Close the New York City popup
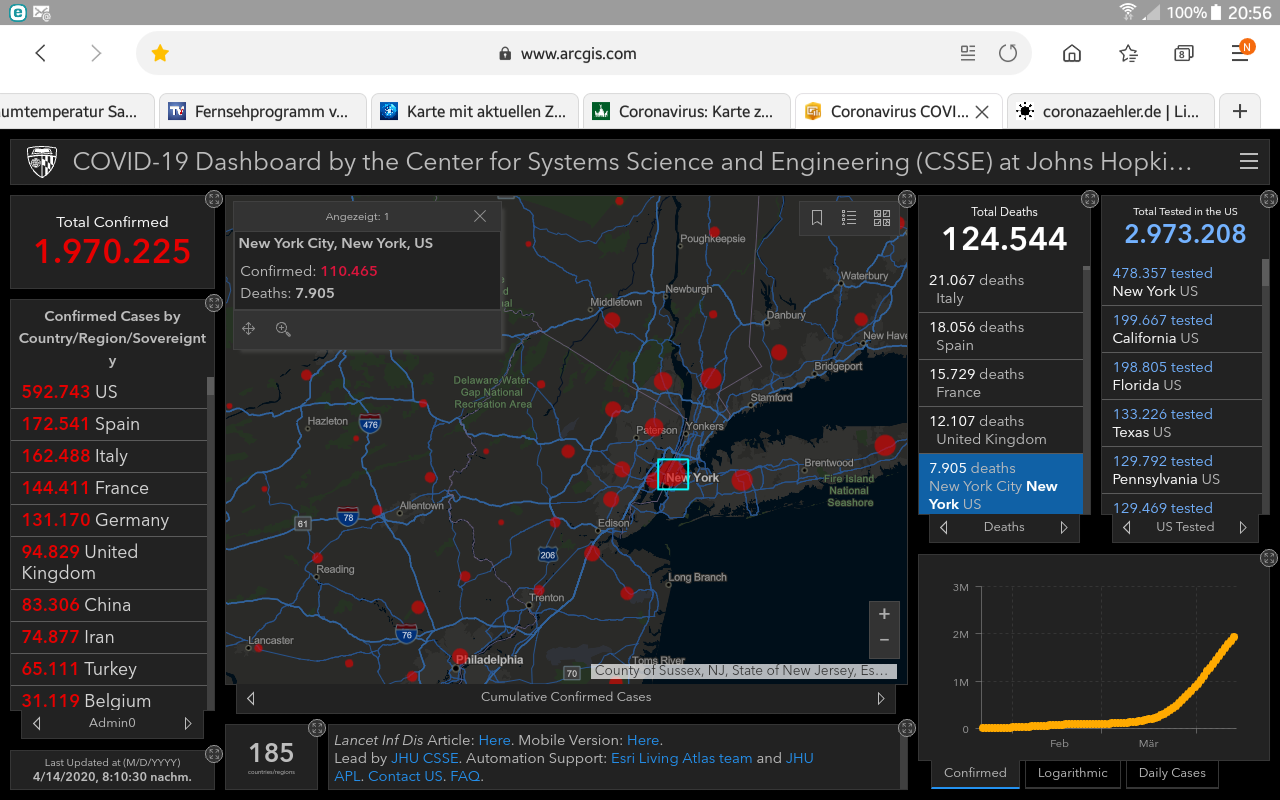The height and width of the screenshot is (800, 1280). tap(480, 216)
